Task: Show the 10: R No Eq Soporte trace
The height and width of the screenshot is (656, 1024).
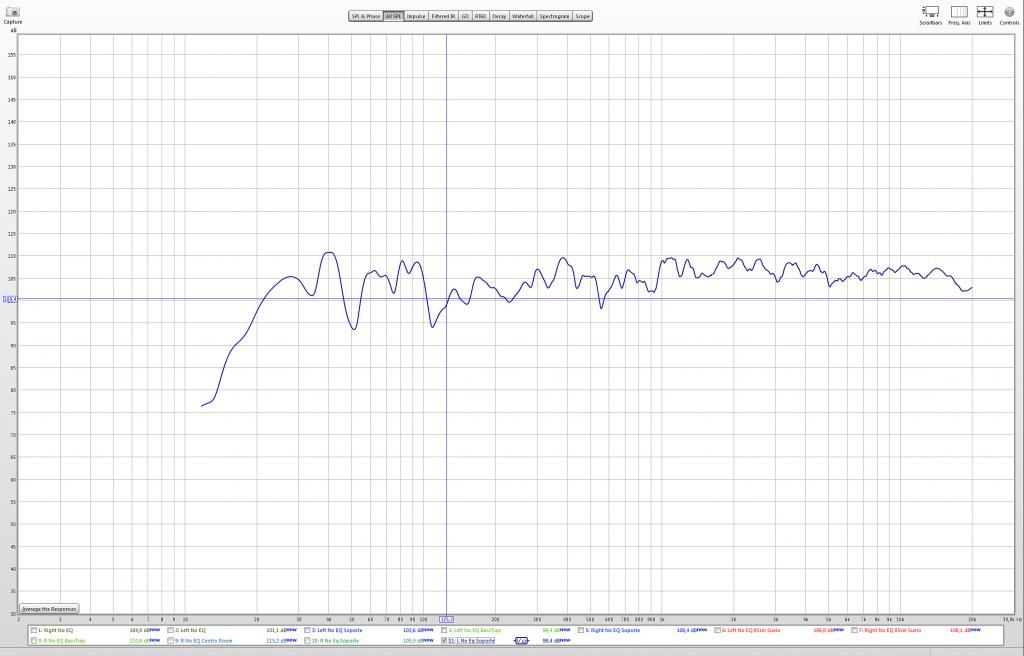Action: tap(308, 641)
